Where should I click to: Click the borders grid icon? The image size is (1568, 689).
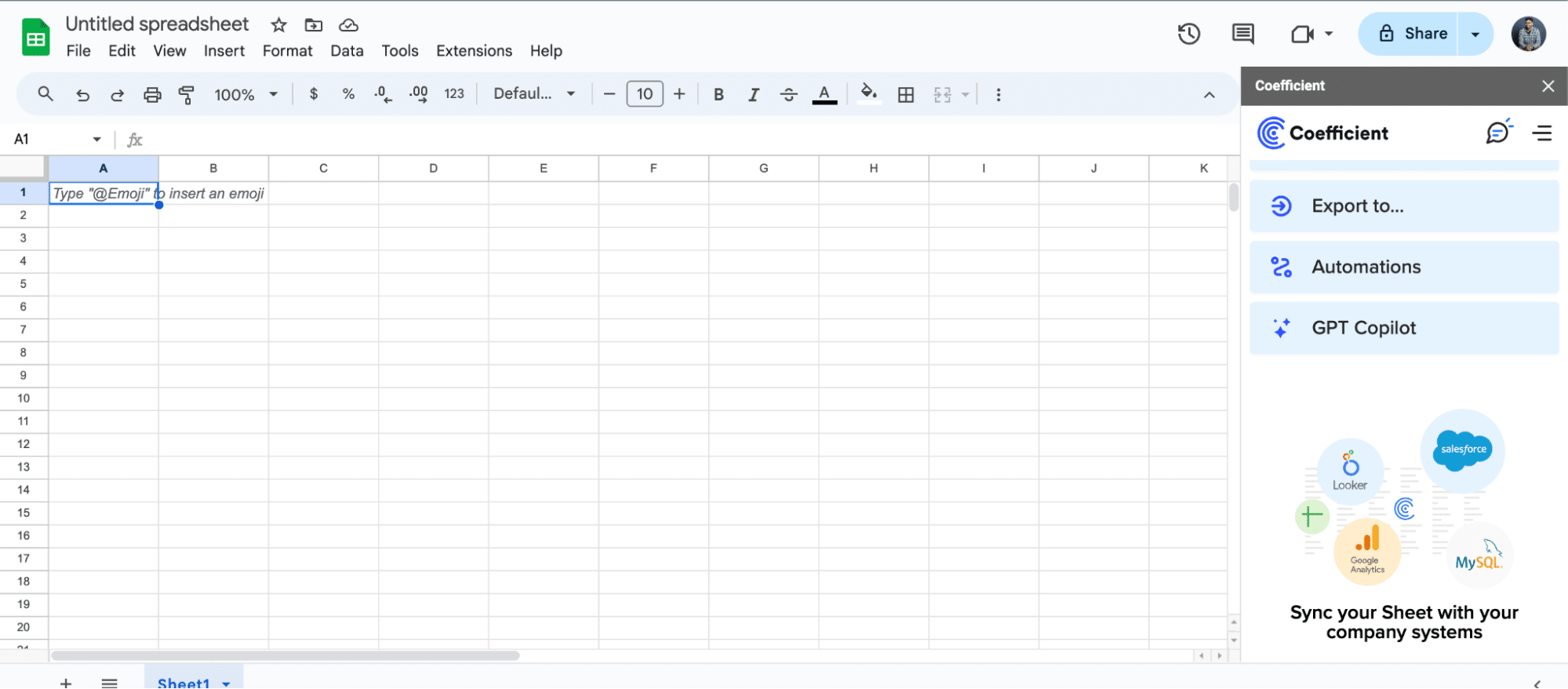[x=906, y=95]
